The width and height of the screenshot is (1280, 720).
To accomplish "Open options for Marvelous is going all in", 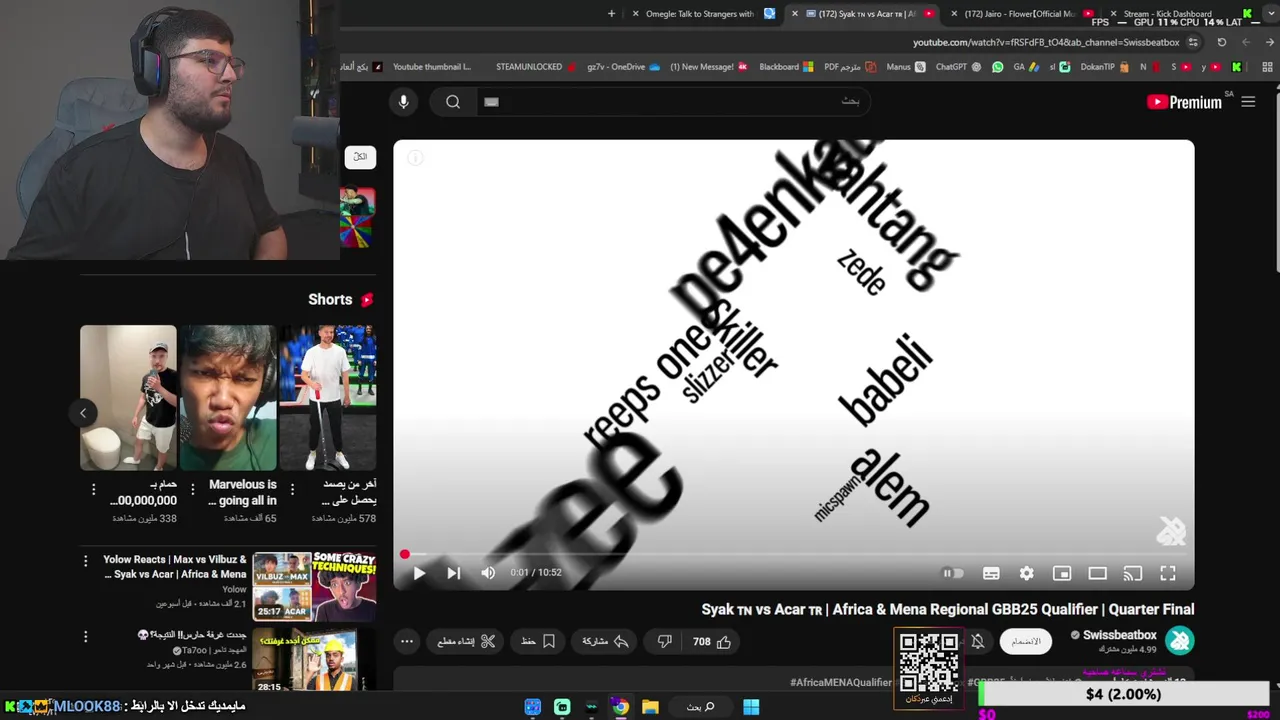I will click(x=192, y=489).
